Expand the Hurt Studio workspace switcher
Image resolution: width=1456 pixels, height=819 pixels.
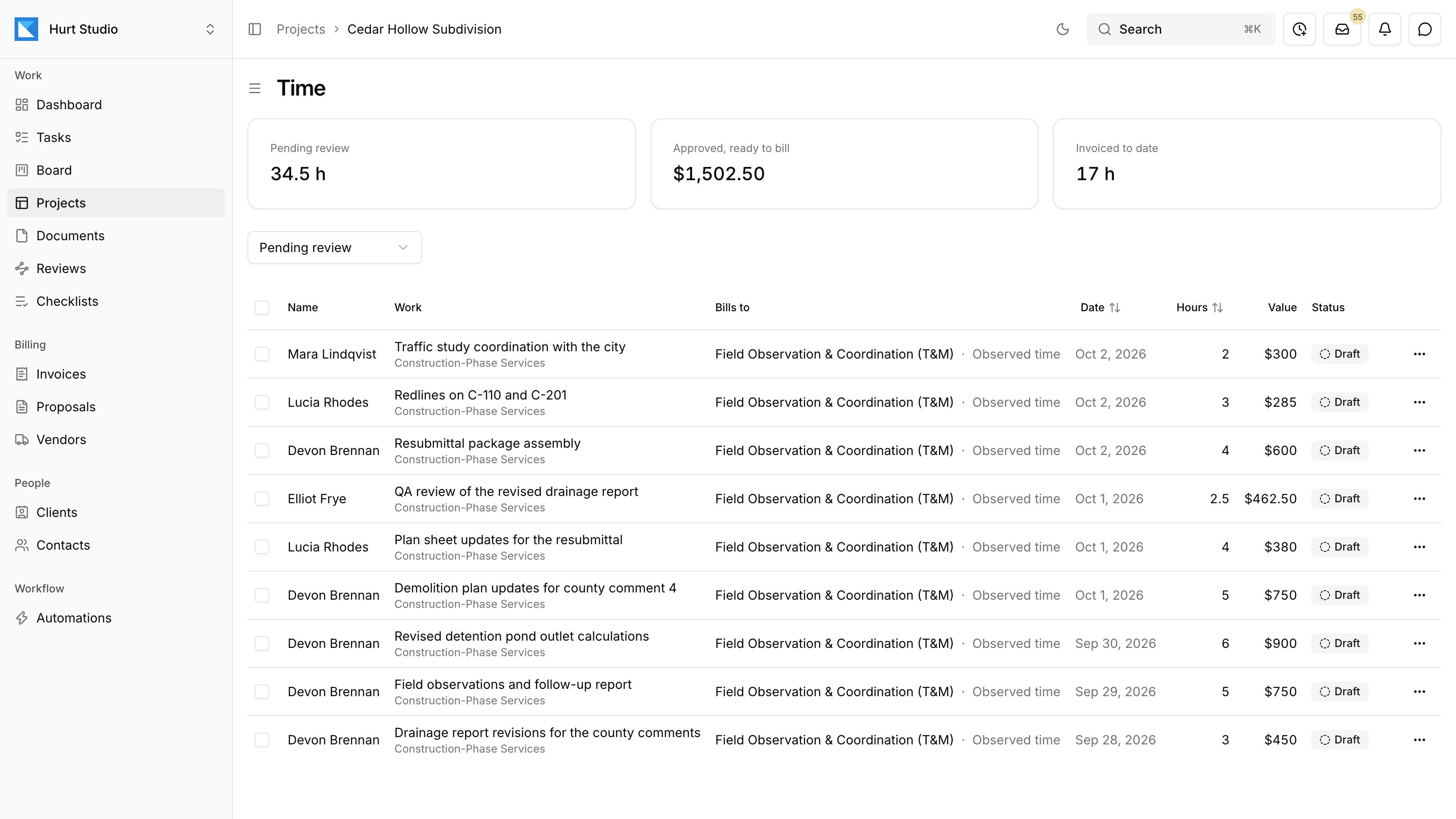pyautogui.click(x=210, y=29)
